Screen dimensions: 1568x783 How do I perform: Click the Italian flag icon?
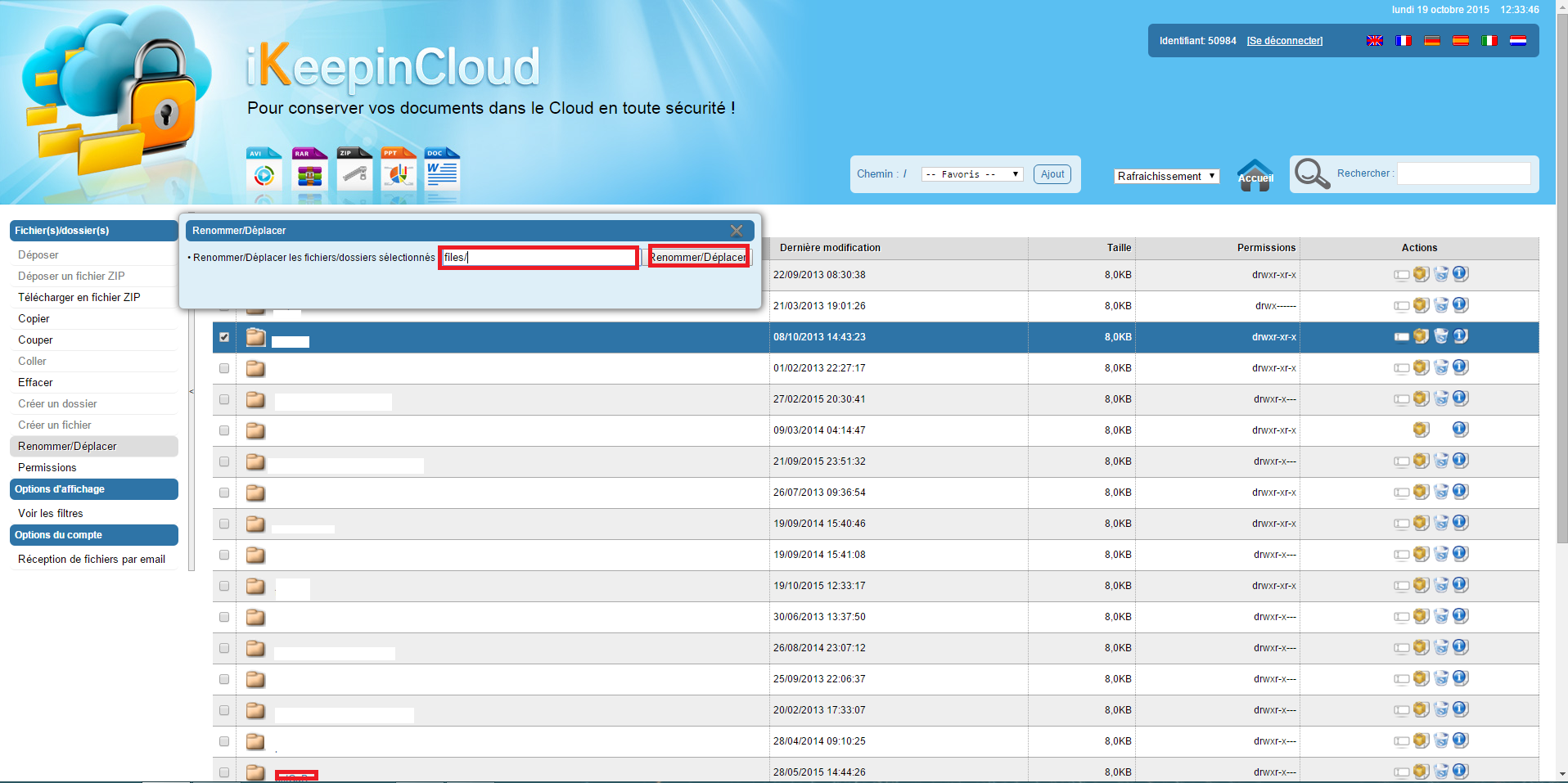pyautogui.click(x=1489, y=40)
